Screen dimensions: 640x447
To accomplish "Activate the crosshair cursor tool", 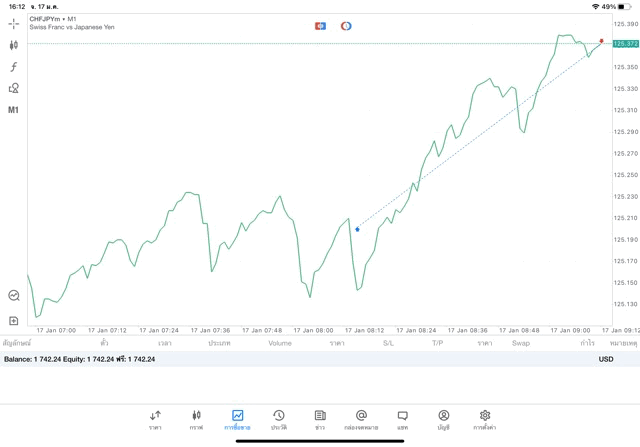I will click(14, 23).
